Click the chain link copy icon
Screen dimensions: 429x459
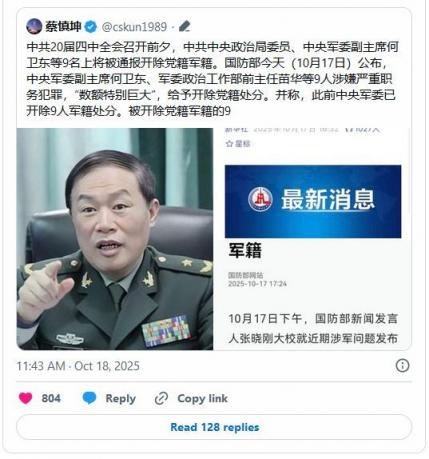click(161, 398)
